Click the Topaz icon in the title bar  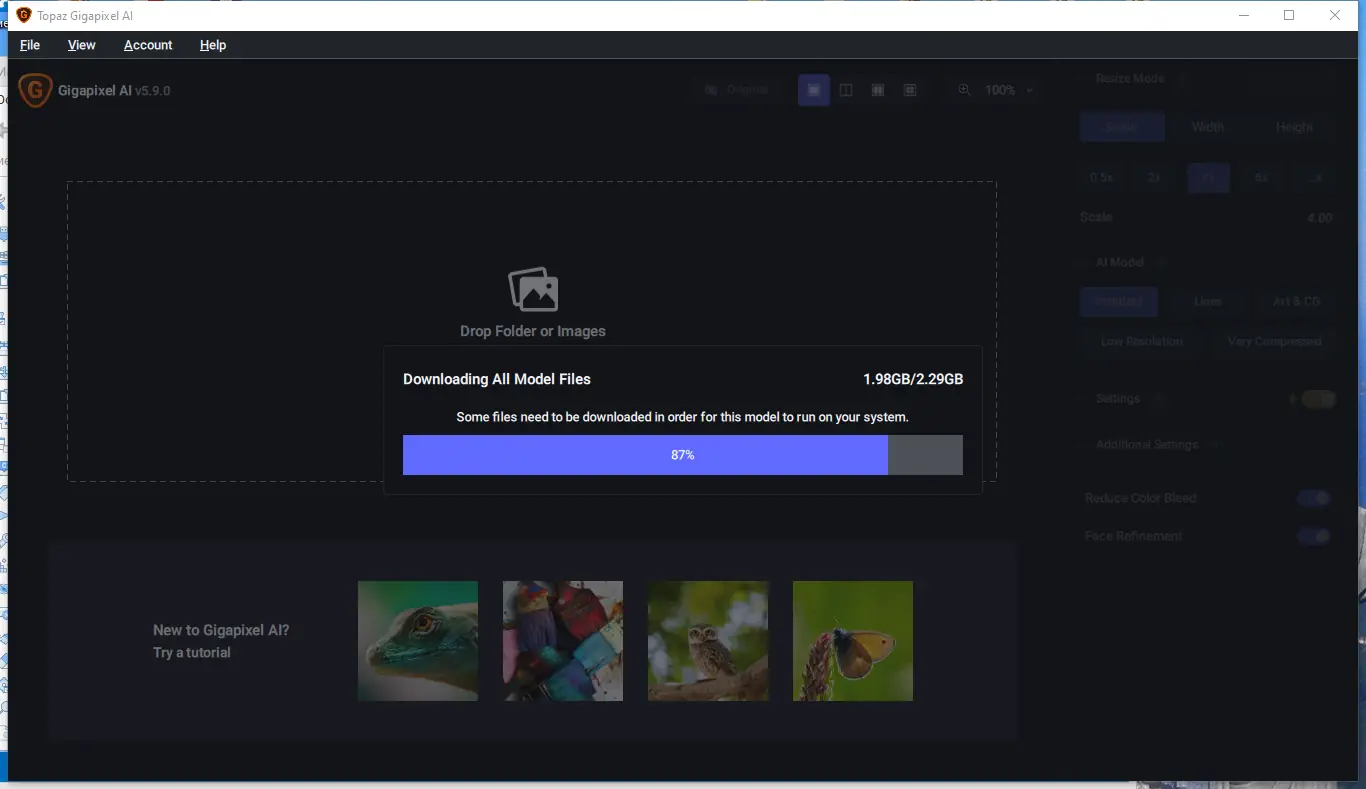click(x=24, y=15)
